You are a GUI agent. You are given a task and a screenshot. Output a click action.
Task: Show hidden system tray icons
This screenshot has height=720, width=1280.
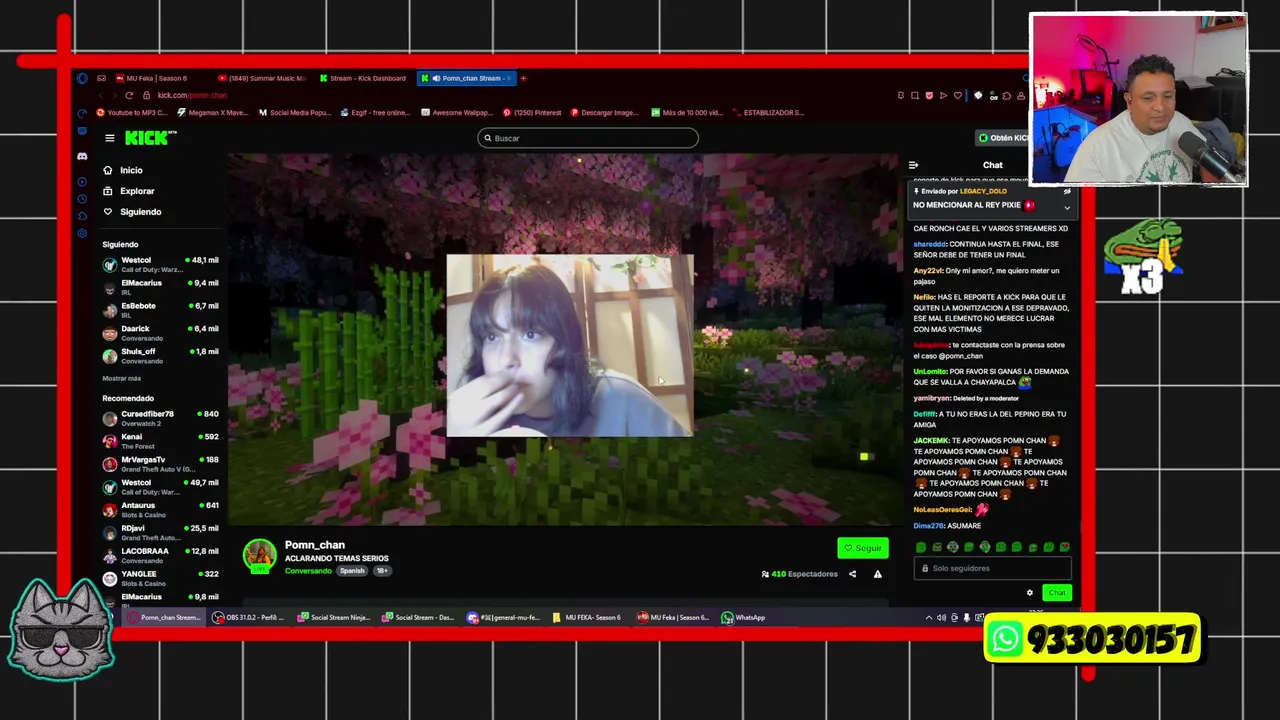click(928, 618)
